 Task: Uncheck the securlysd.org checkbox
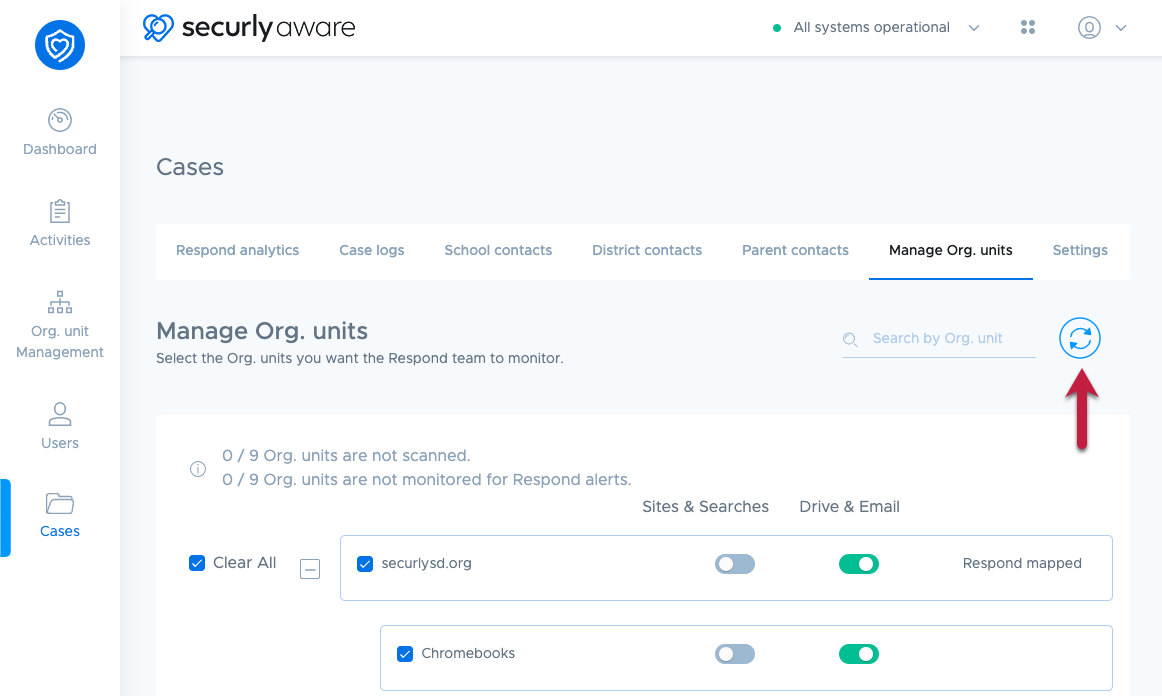[x=365, y=564]
